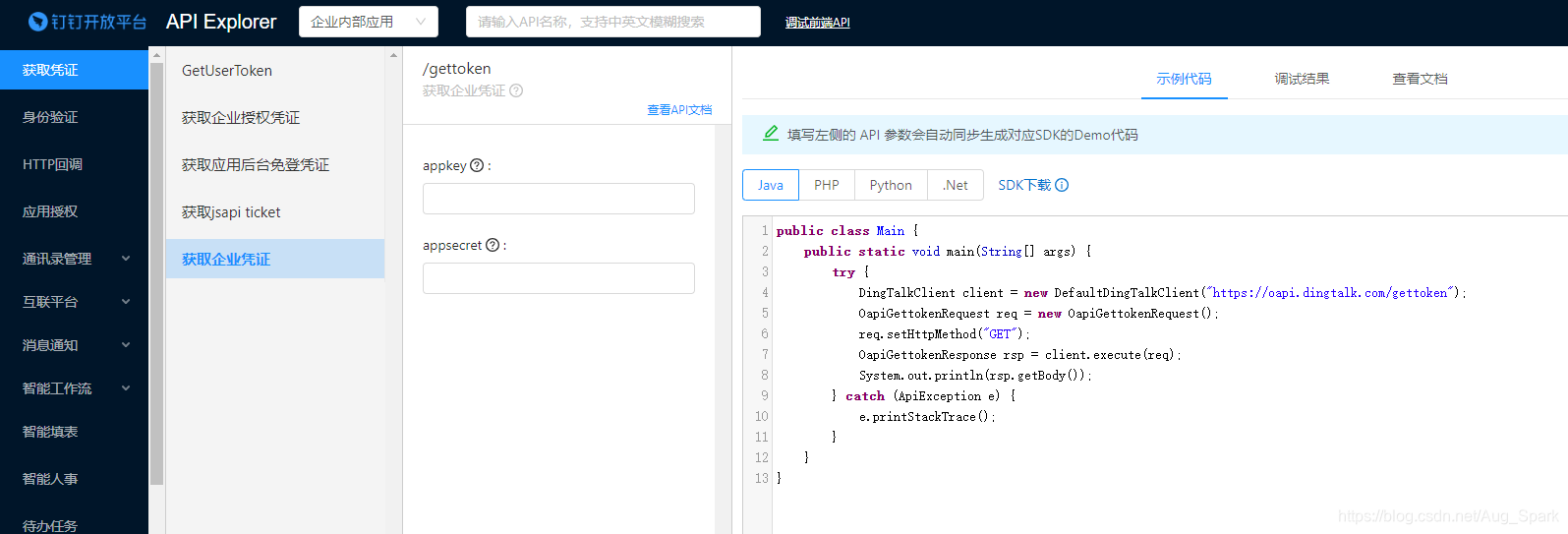Image resolution: width=1568 pixels, height=534 pixels.
Task: Expand the 消息通知 sidebar section
Action: tap(126, 345)
